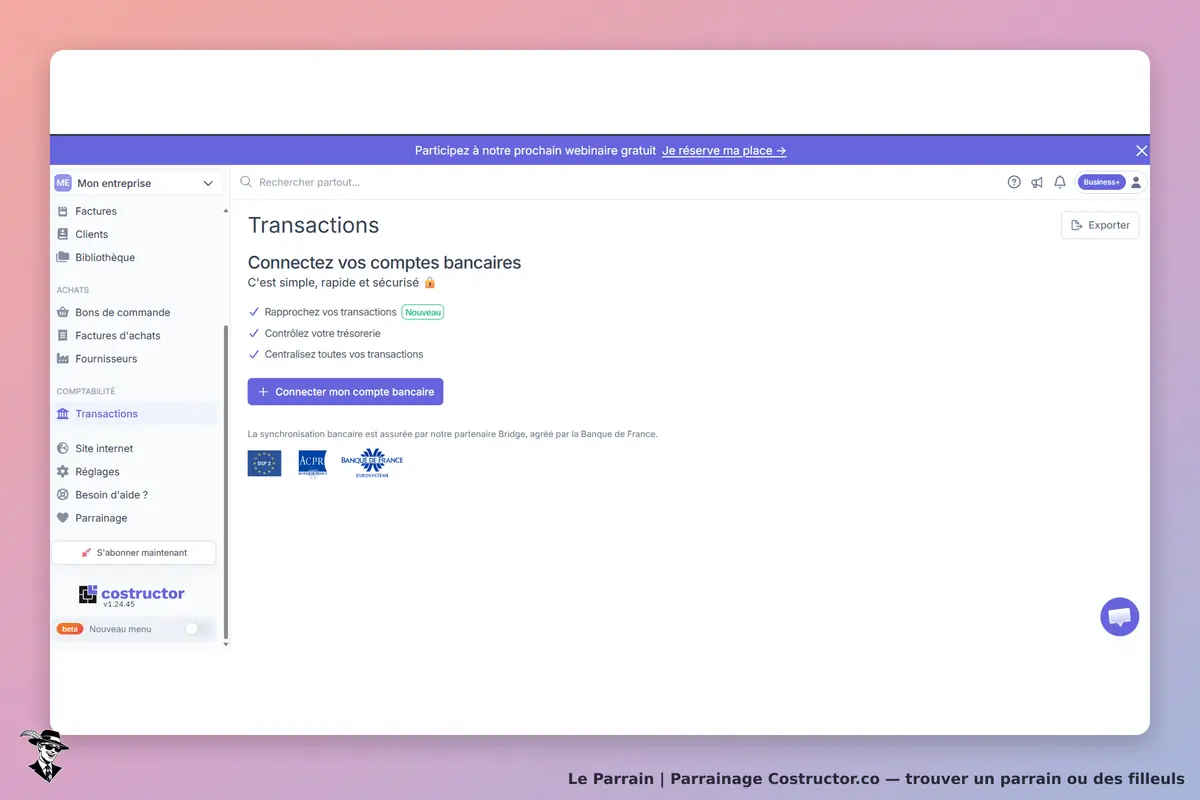The width and height of the screenshot is (1200, 800).
Task: Click the Bibliothèque folder icon
Action: click(63, 257)
